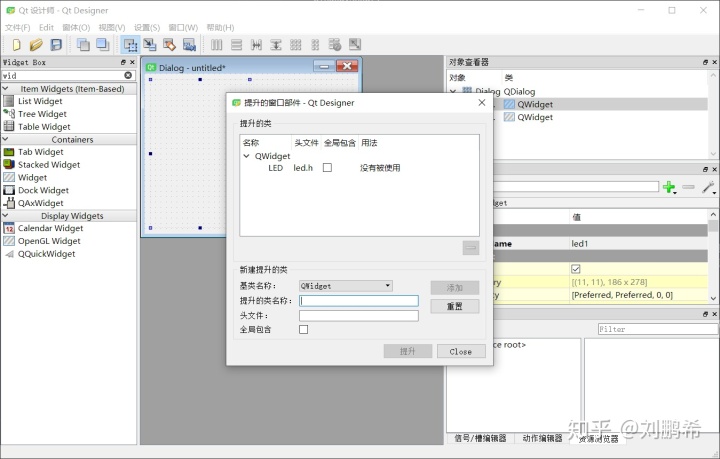Viewport: 720px width, 459px height.
Task: Click the Open form folder icon
Action: point(36,45)
